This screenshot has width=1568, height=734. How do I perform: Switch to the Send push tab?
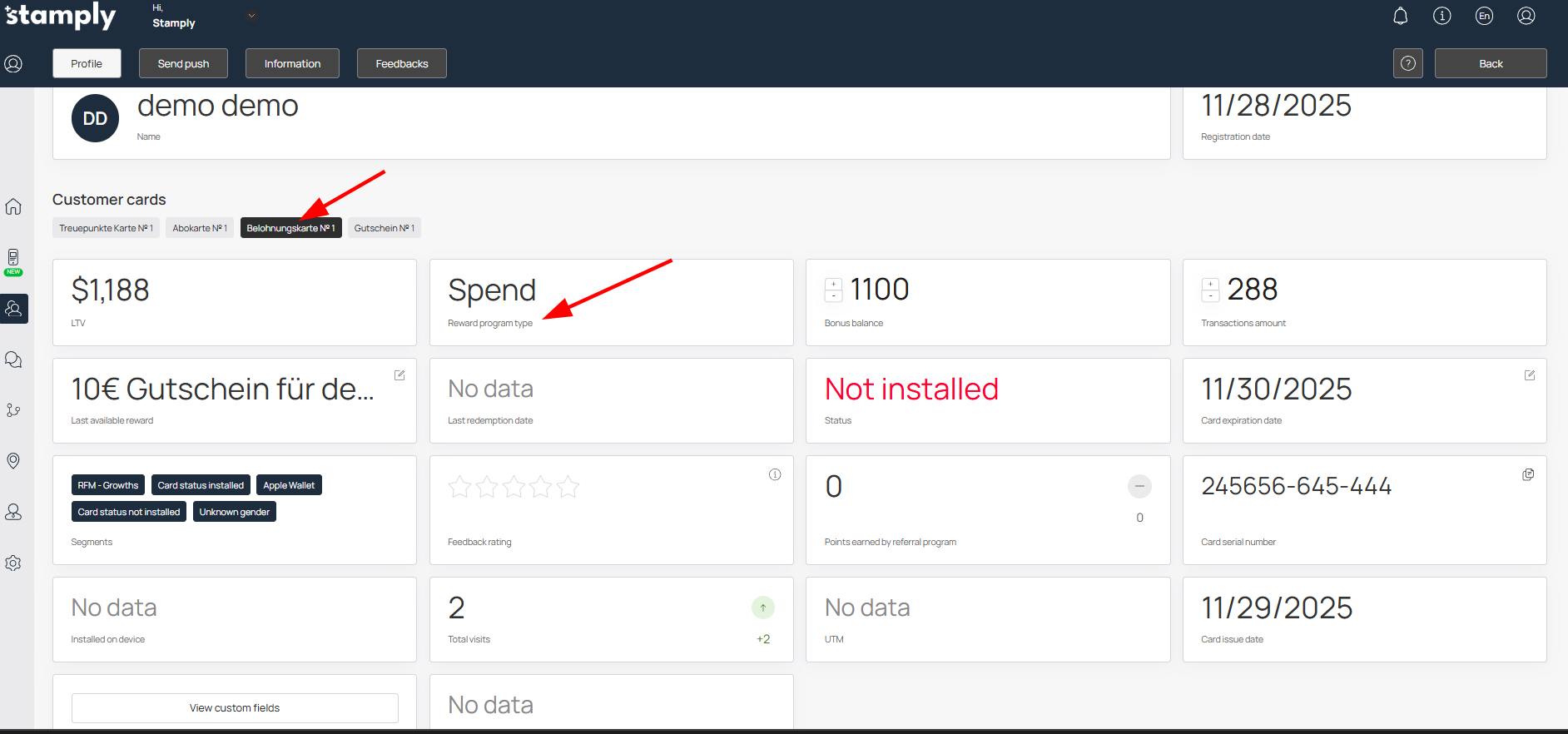tap(183, 63)
